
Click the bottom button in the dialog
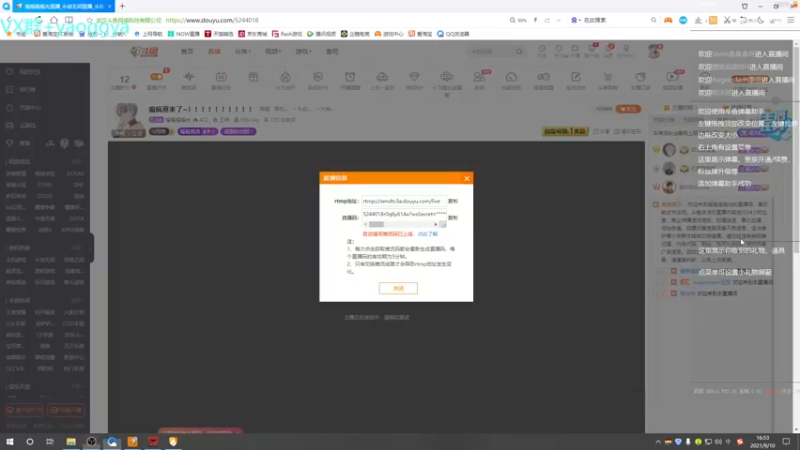tap(398, 288)
